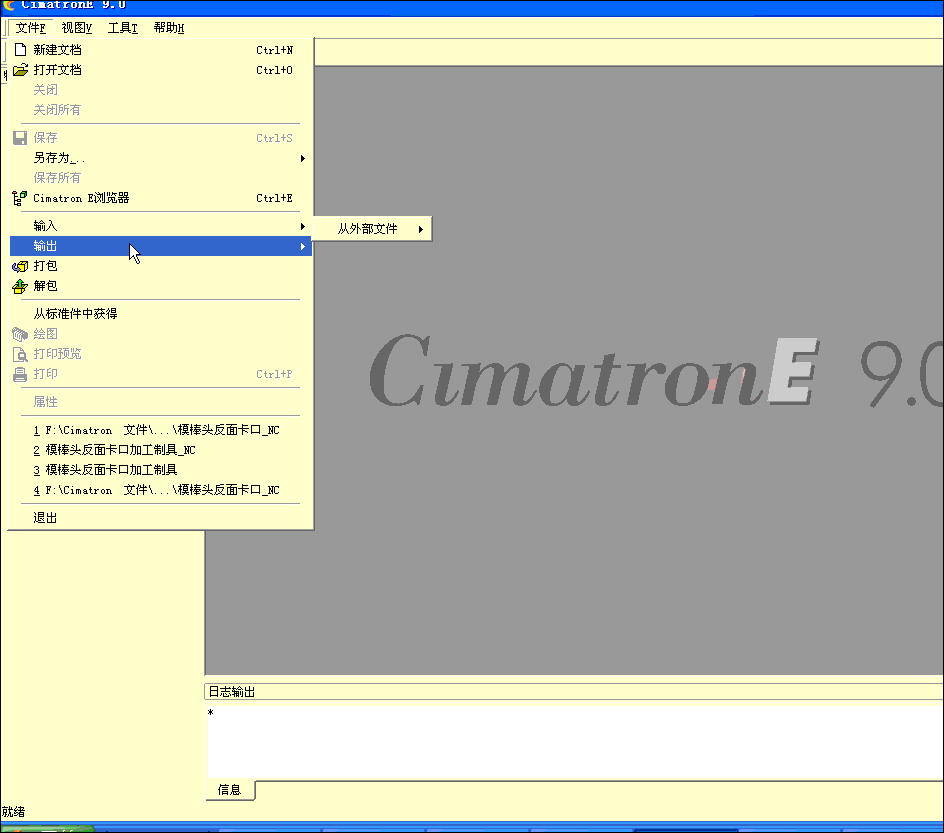Viewport: 944px width, 833px height.
Task: Click the 解包 unpack icon
Action: (20, 286)
